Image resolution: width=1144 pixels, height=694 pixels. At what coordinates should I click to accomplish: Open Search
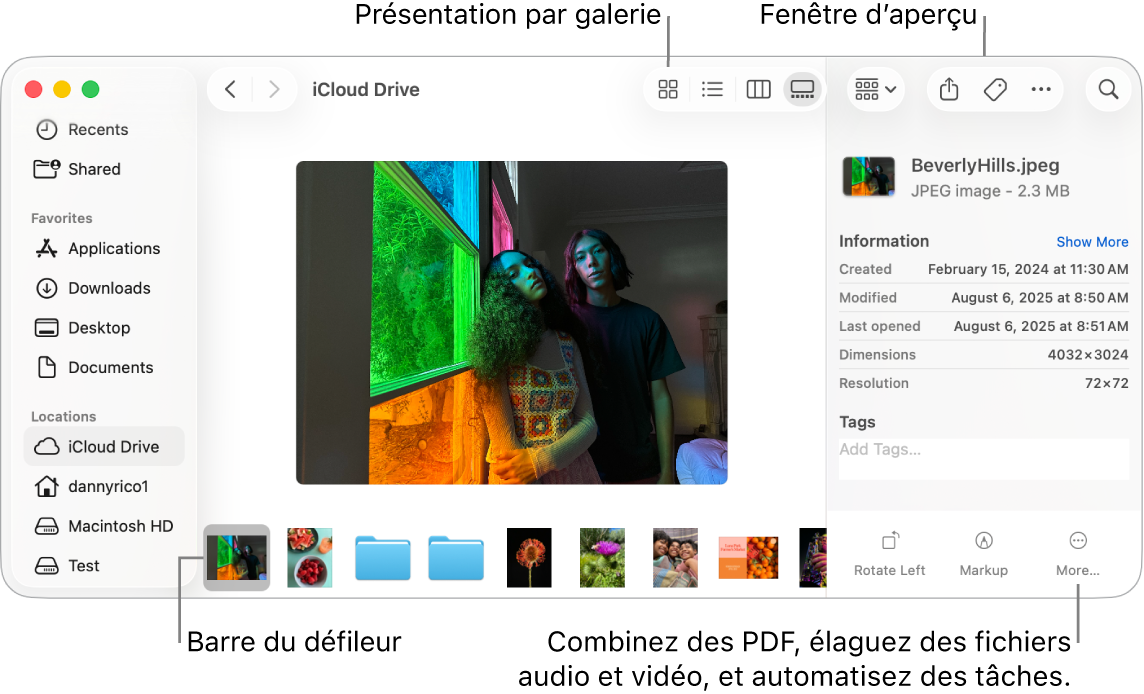click(1108, 89)
